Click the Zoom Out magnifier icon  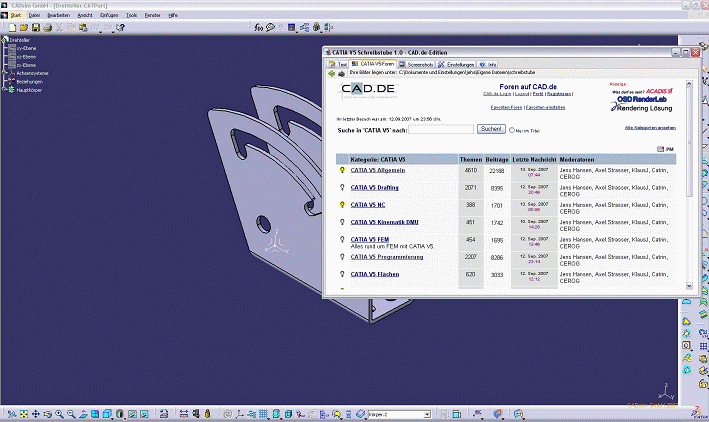(71, 414)
